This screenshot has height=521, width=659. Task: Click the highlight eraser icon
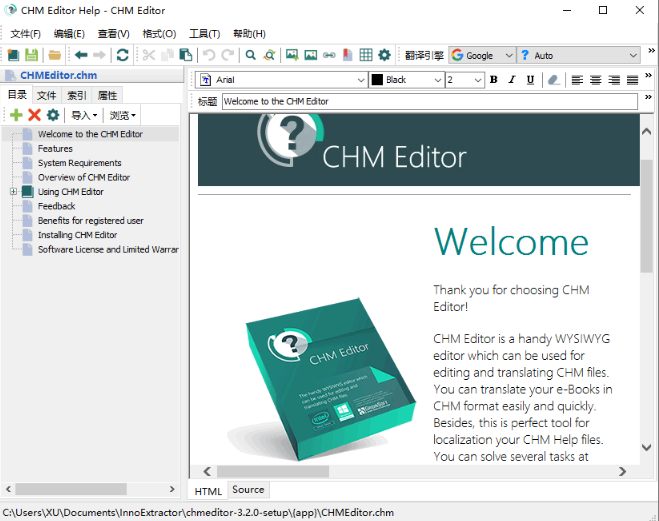(x=554, y=79)
